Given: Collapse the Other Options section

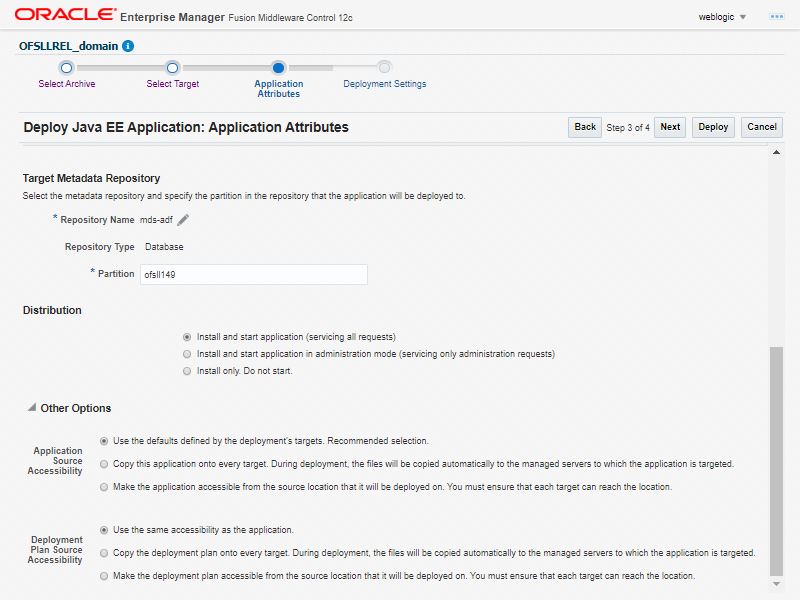Looking at the screenshot, I should [x=32, y=408].
